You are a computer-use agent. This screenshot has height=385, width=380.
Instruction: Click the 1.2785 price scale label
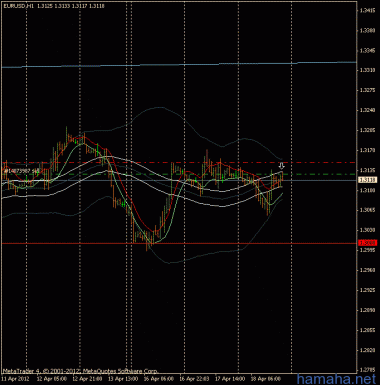(368, 370)
